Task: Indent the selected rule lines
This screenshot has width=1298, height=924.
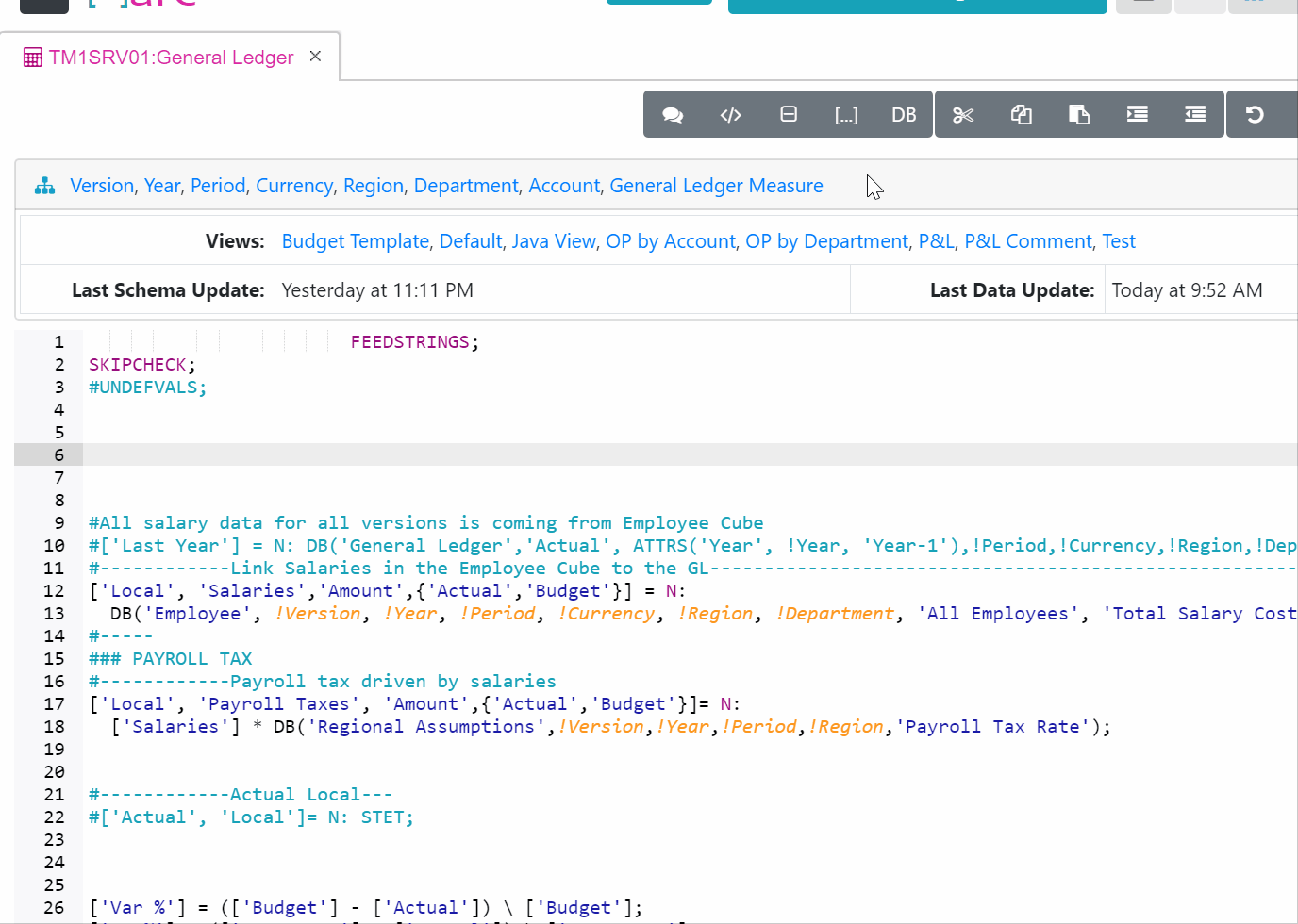Action: pos(1138,115)
